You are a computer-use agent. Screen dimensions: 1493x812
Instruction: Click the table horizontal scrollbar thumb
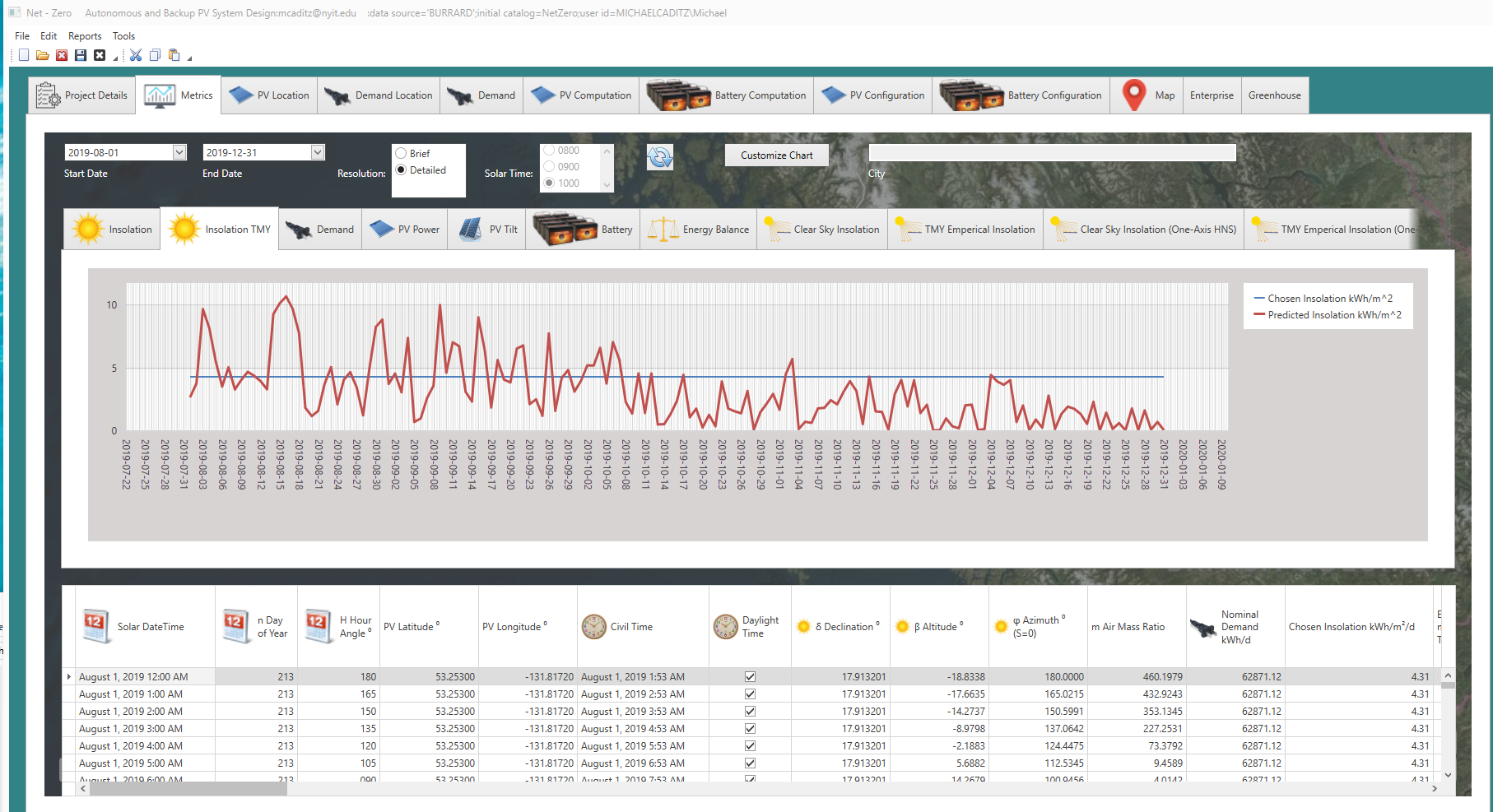point(188,788)
